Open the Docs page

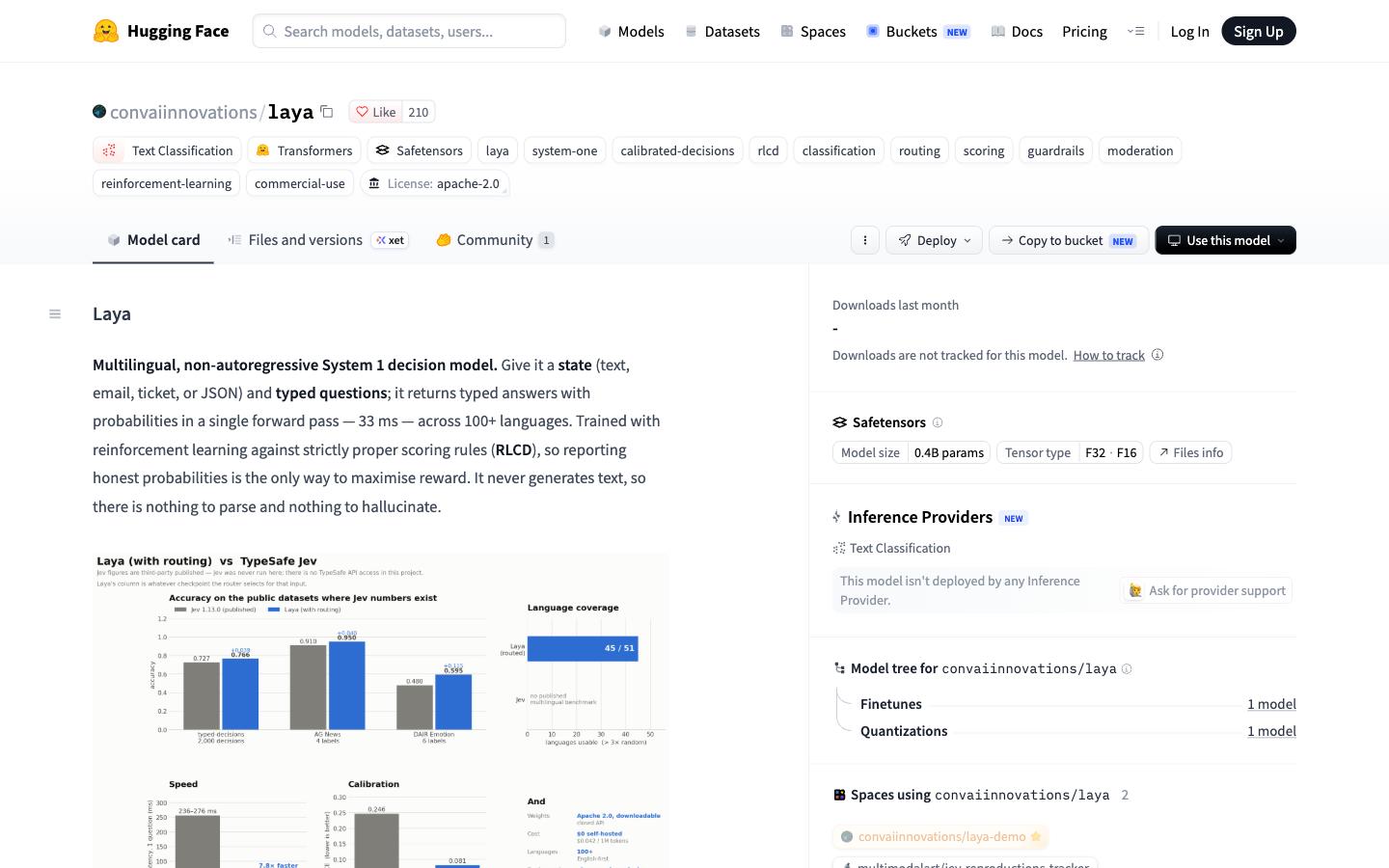(x=1017, y=31)
